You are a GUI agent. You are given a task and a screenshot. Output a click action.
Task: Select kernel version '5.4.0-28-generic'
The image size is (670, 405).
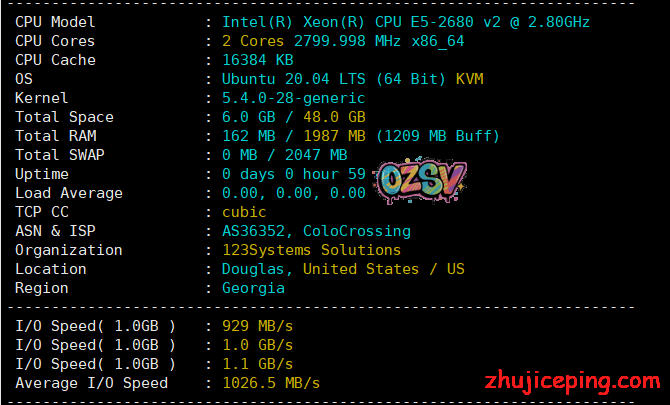coord(293,98)
